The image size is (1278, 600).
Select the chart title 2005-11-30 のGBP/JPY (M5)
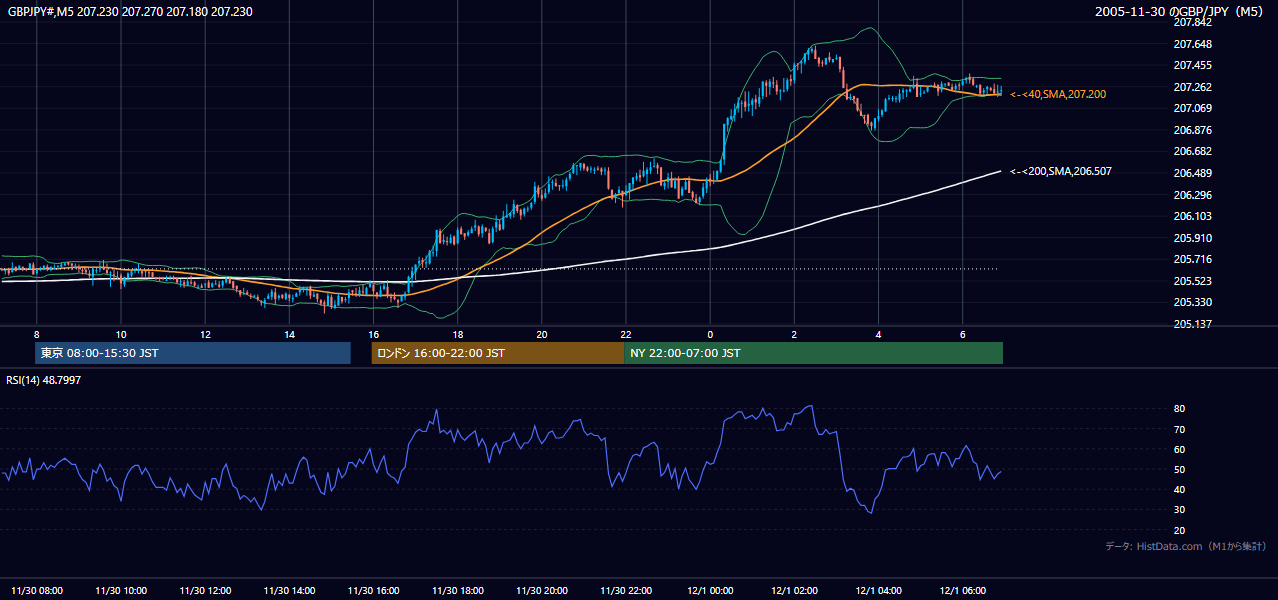click(1181, 11)
